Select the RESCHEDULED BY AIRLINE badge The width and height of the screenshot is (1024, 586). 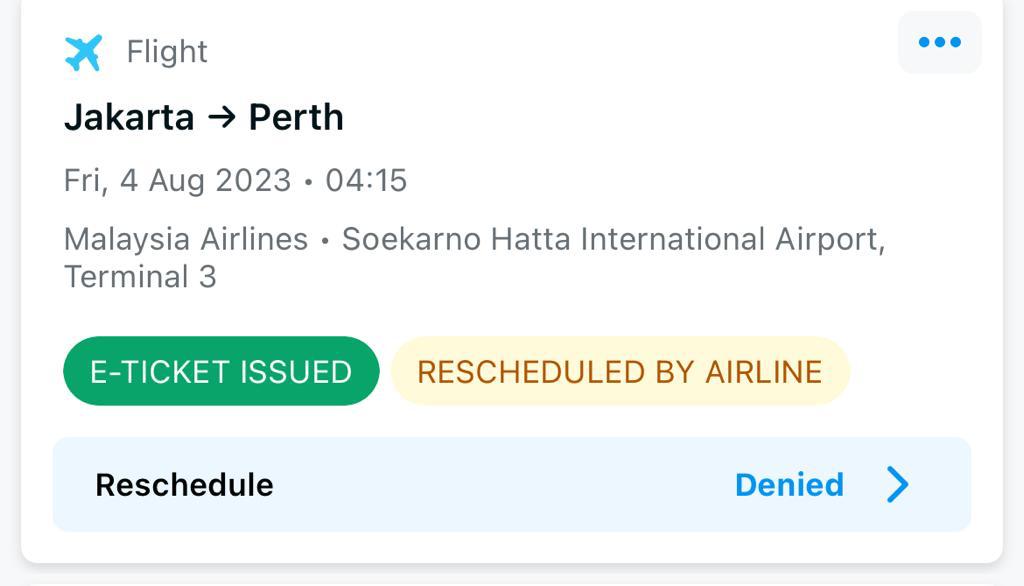click(x=619, y=371)
